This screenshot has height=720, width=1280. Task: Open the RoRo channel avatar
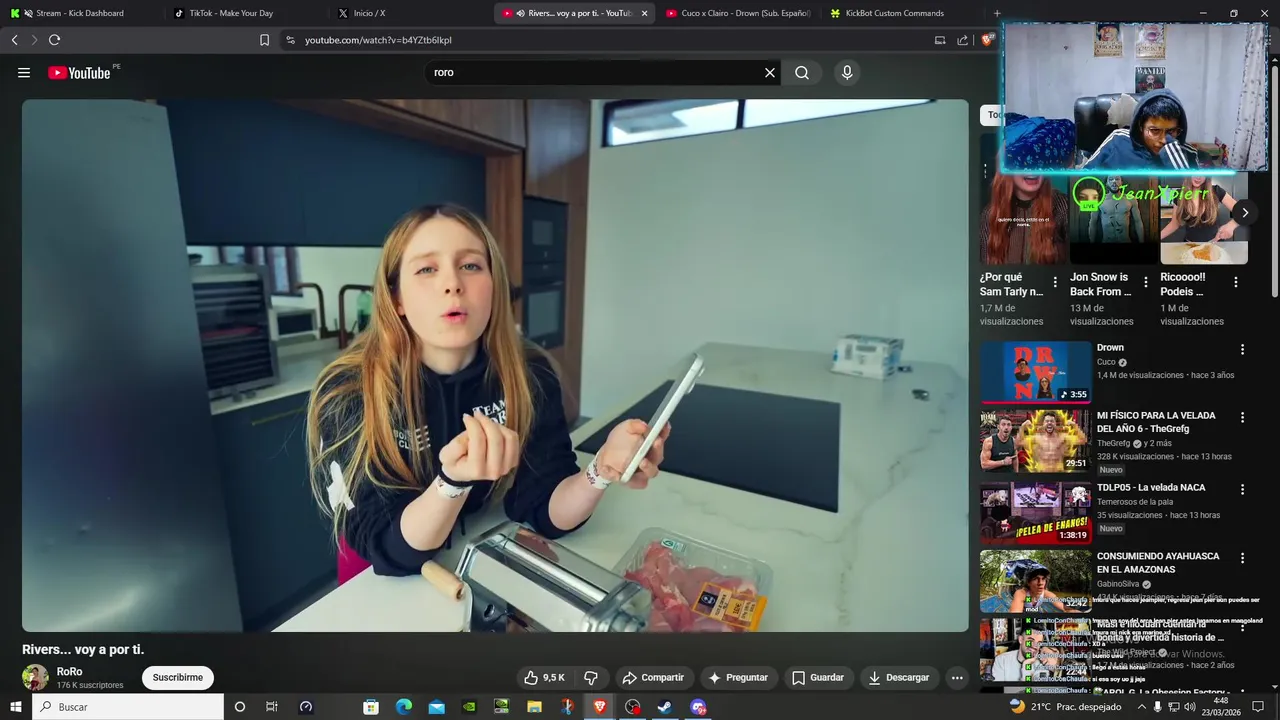click(x=36, y=677)
